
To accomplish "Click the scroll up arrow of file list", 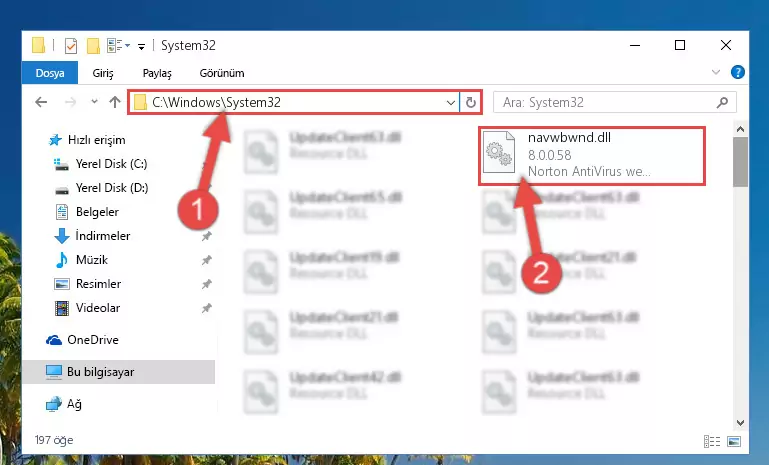I will pos(740,129).
